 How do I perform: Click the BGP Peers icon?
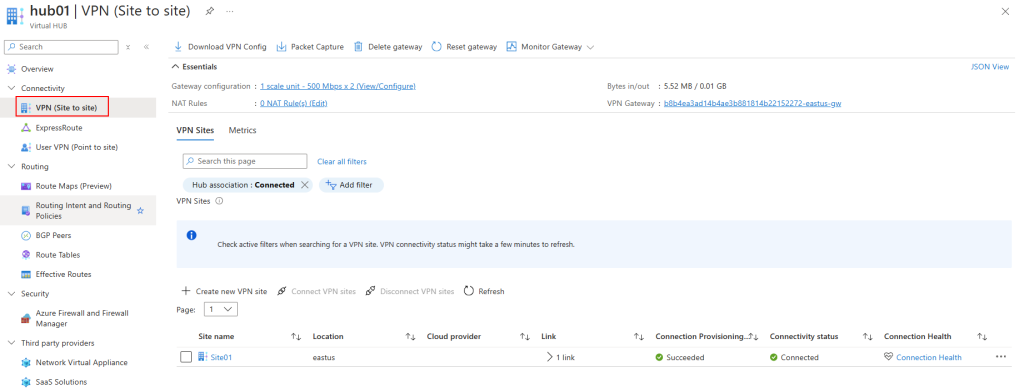[x=26, y=236]
